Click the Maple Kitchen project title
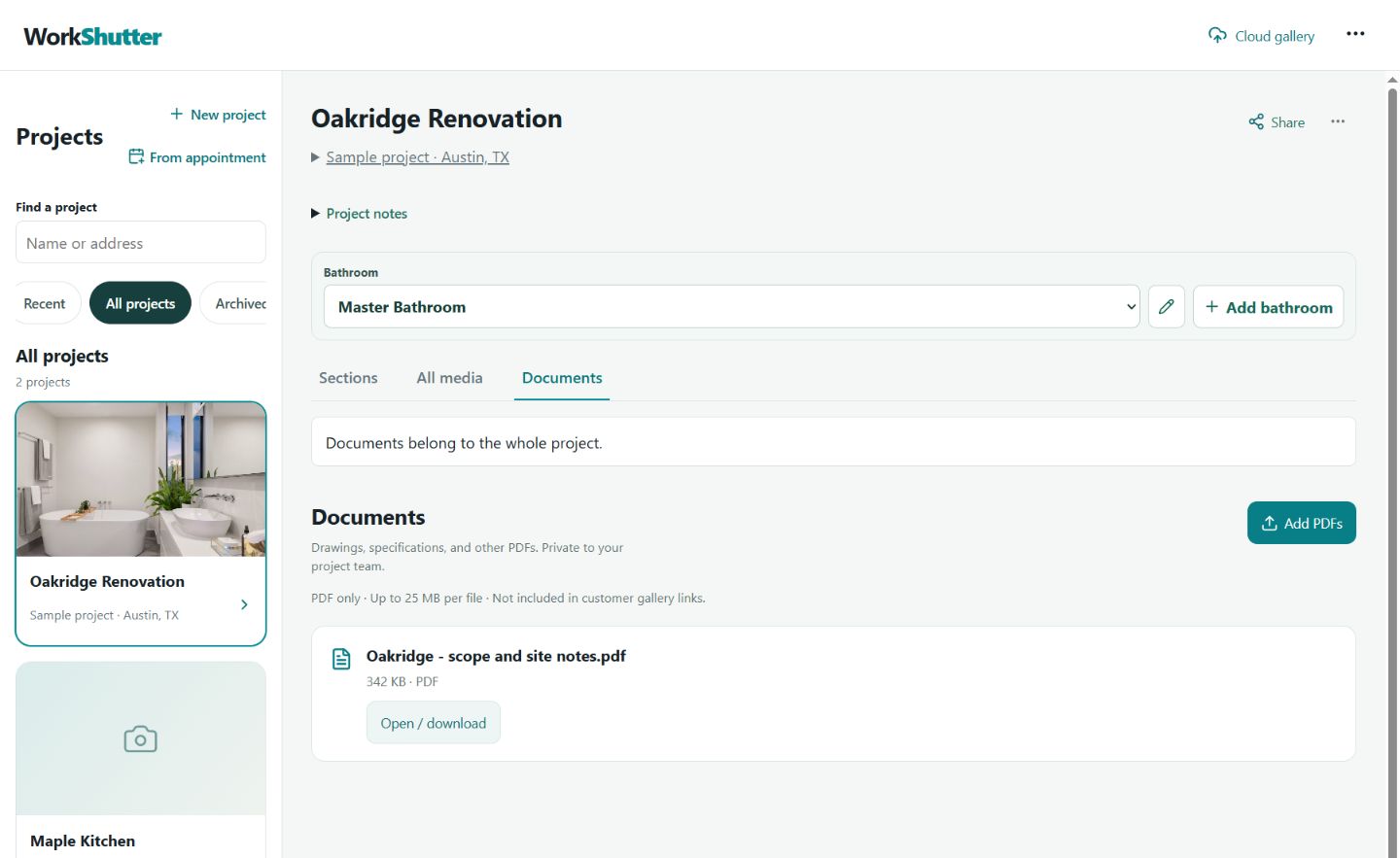The width and height of the screenshot is (1400, 858). (83, 841)
